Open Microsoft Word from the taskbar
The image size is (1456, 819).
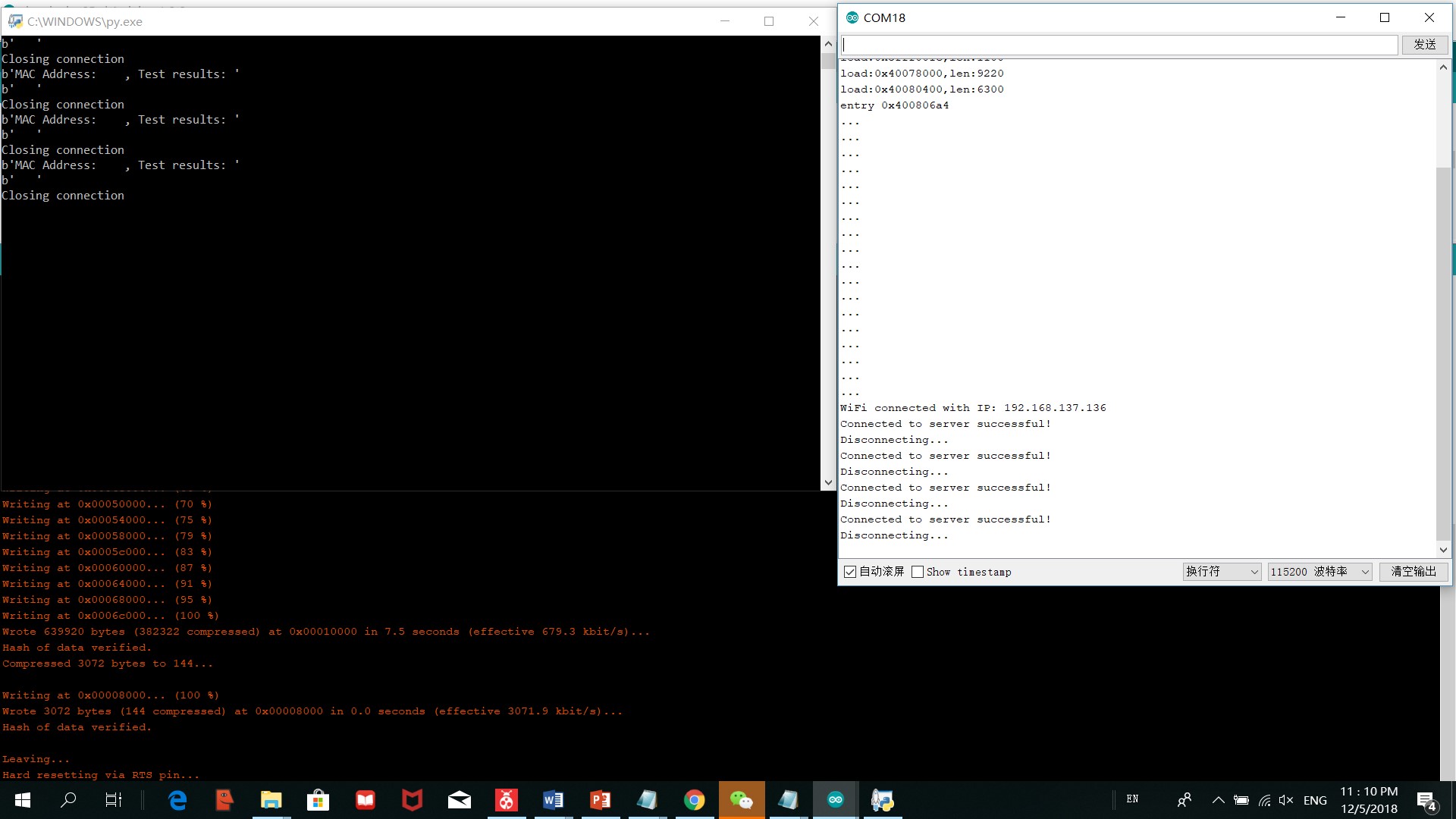(553, 800)
